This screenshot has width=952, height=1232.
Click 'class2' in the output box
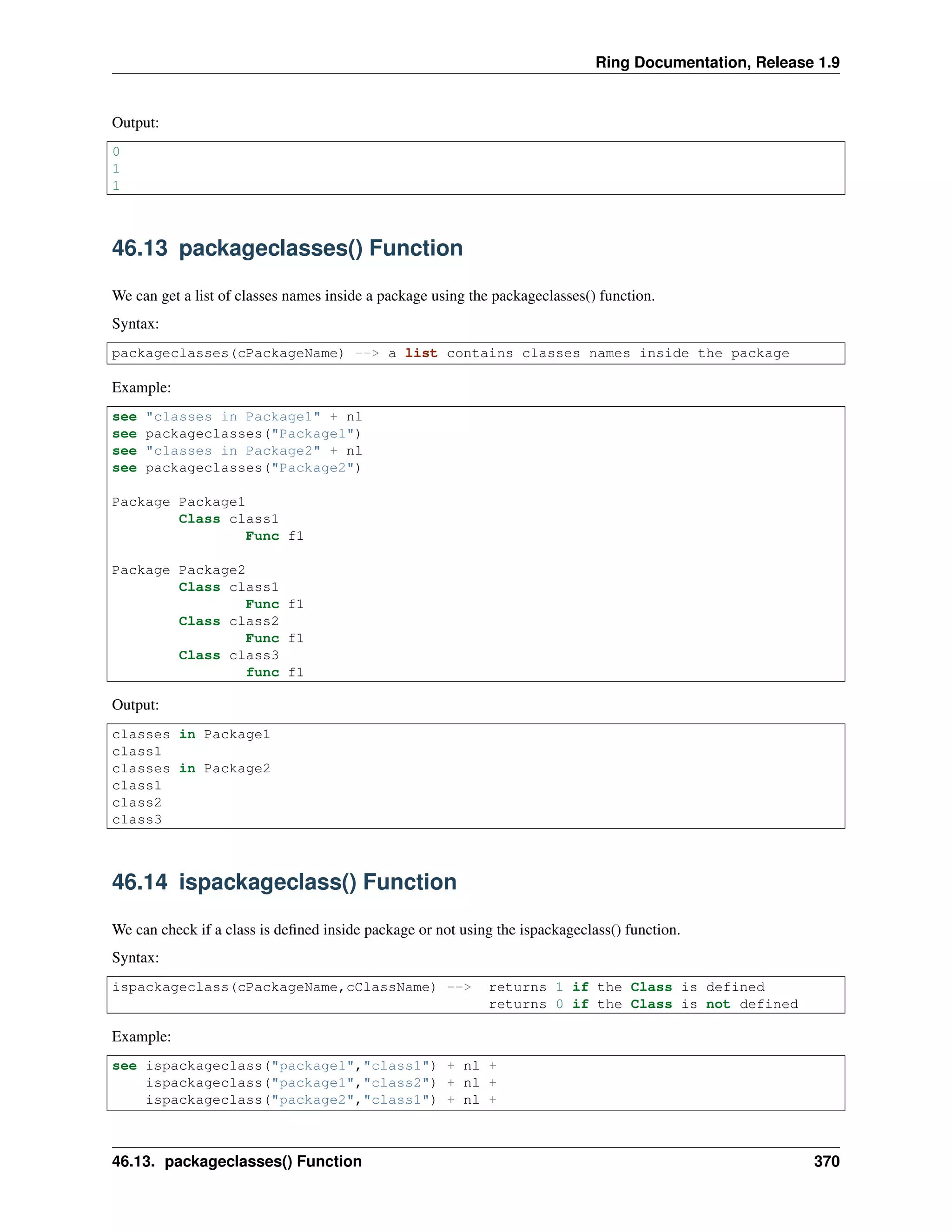[x=137, y=803]
